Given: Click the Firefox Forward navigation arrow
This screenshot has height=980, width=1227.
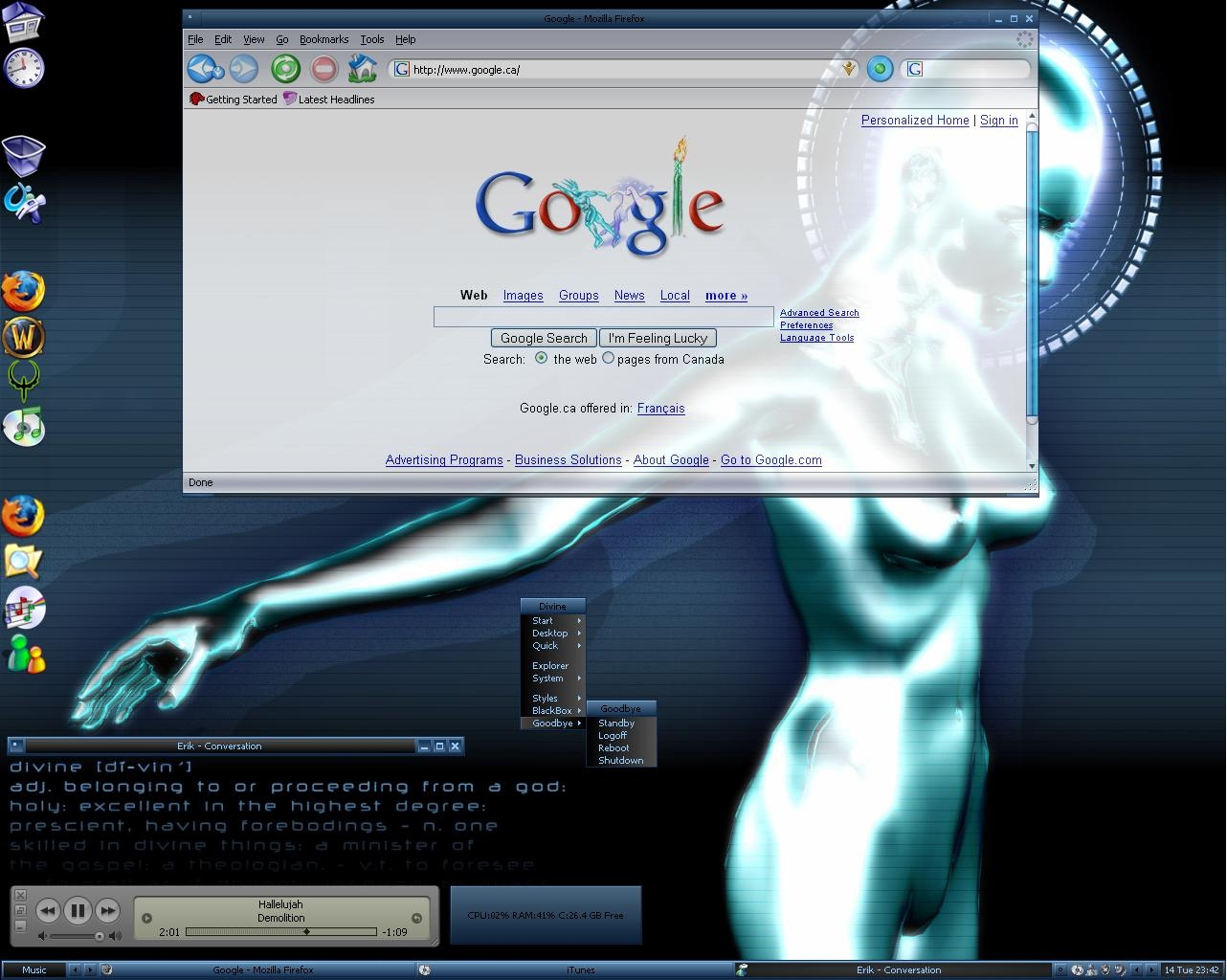Looking at the screenshot, I should (x=244, y=68).
